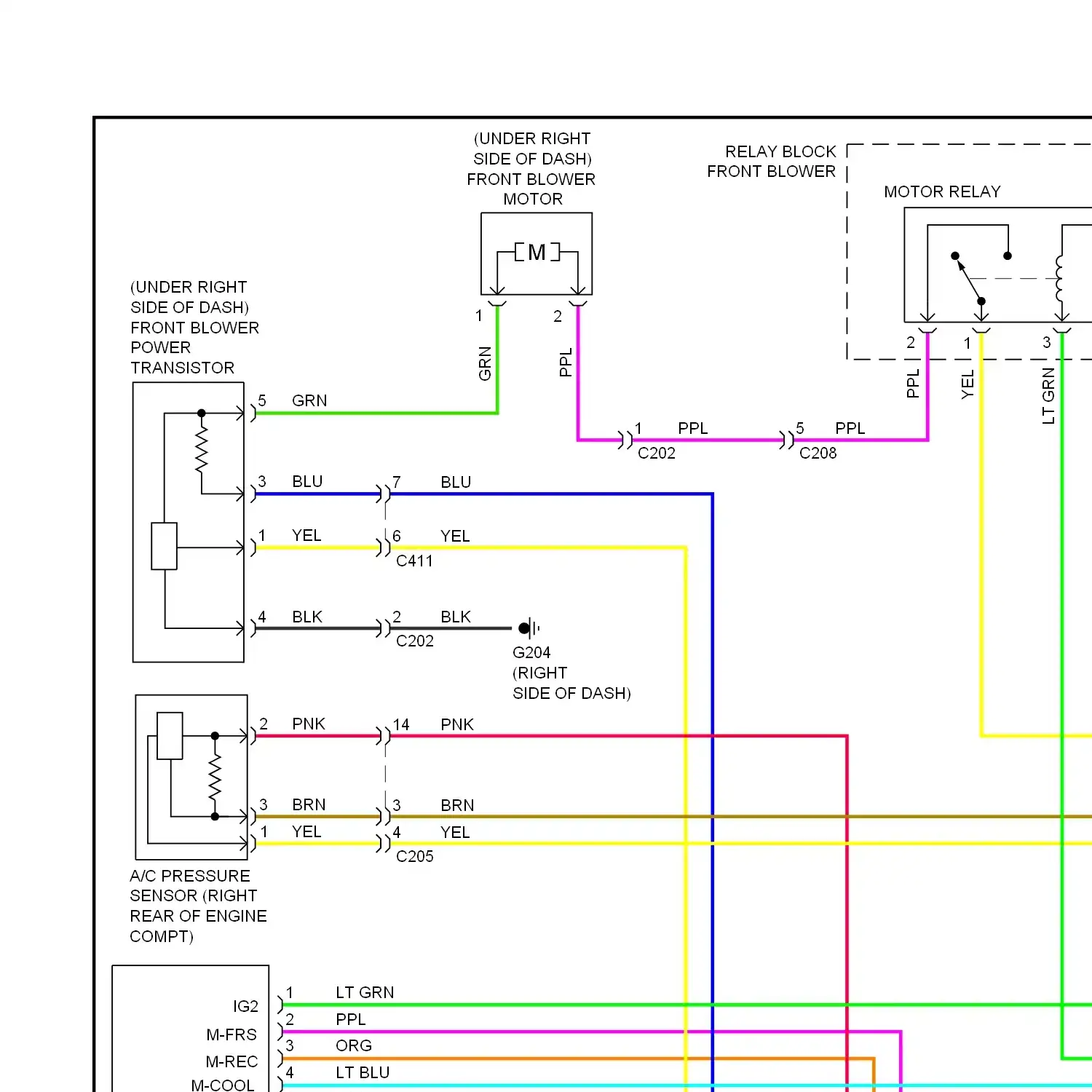Click the IG2 terminal label
This screenshot has height=1092, width=1092.
[x=246, y=1006]
